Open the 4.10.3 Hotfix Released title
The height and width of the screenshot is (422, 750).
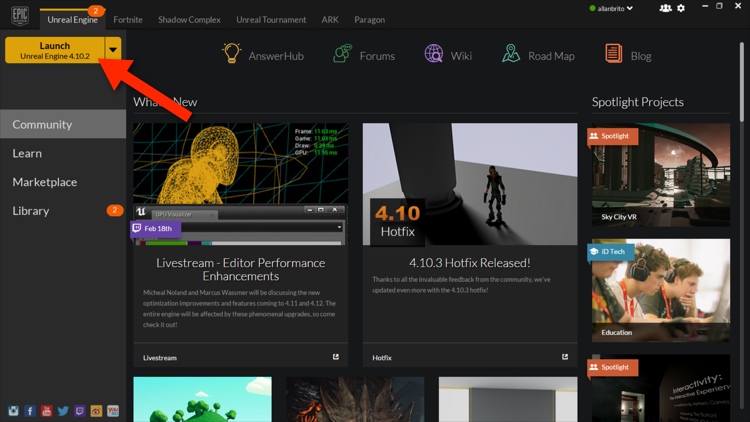pos(470,263)
